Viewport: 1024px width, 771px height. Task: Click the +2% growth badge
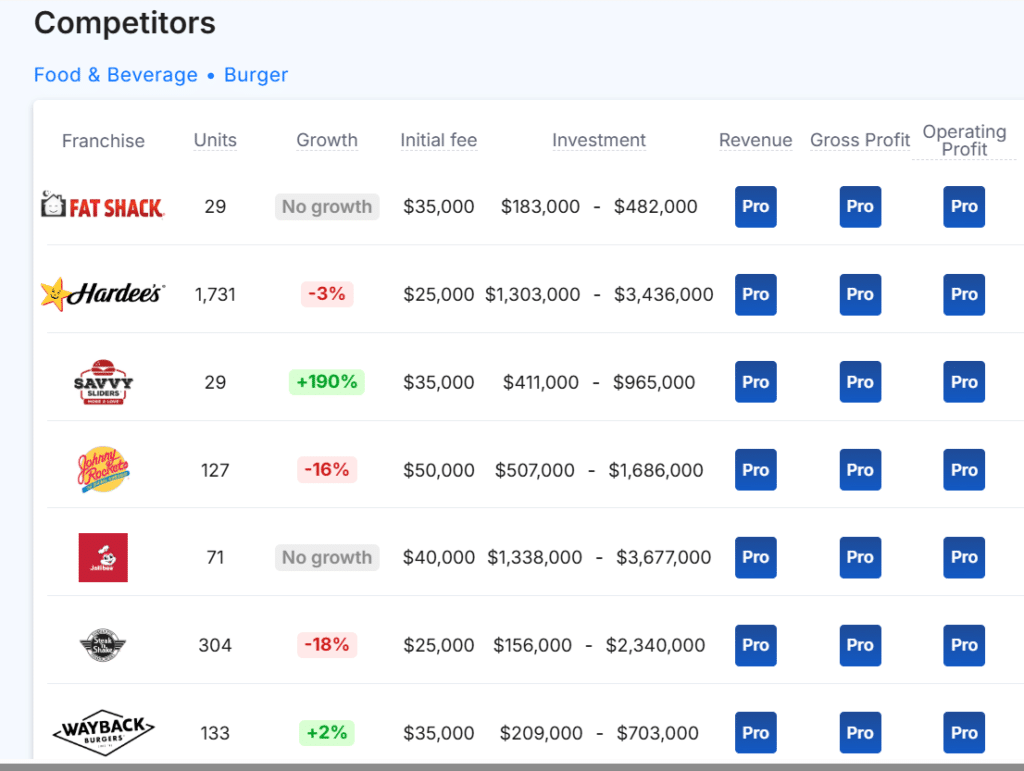point(327,732)
